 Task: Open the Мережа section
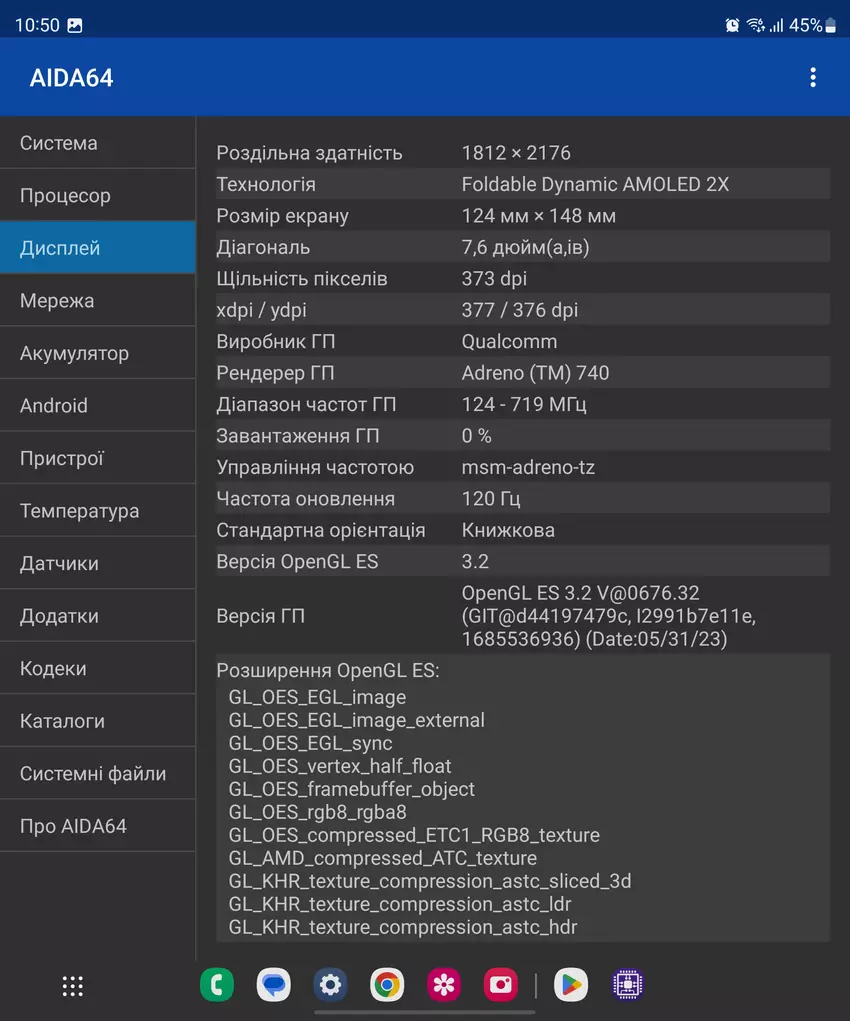97,301
